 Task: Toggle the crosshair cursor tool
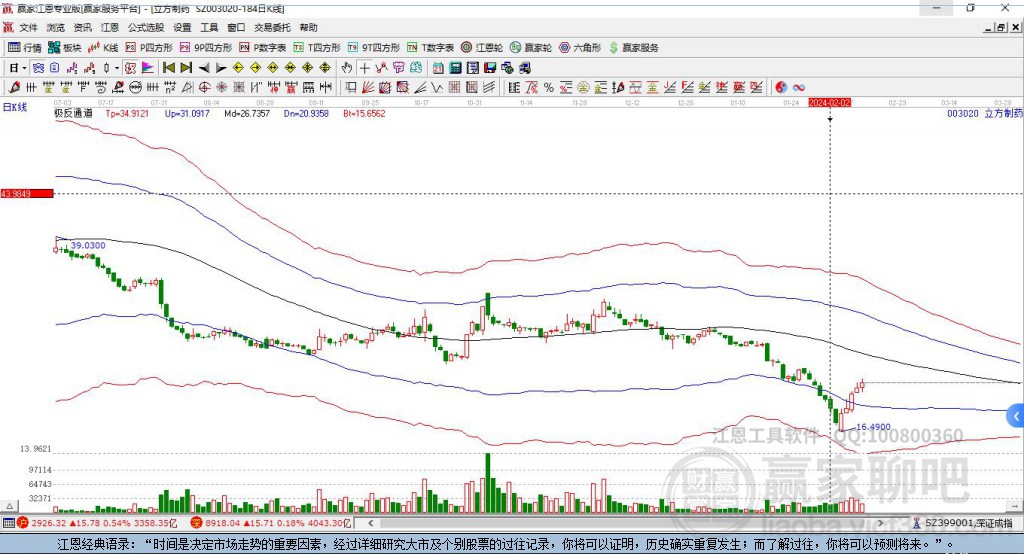pos(365,67)
